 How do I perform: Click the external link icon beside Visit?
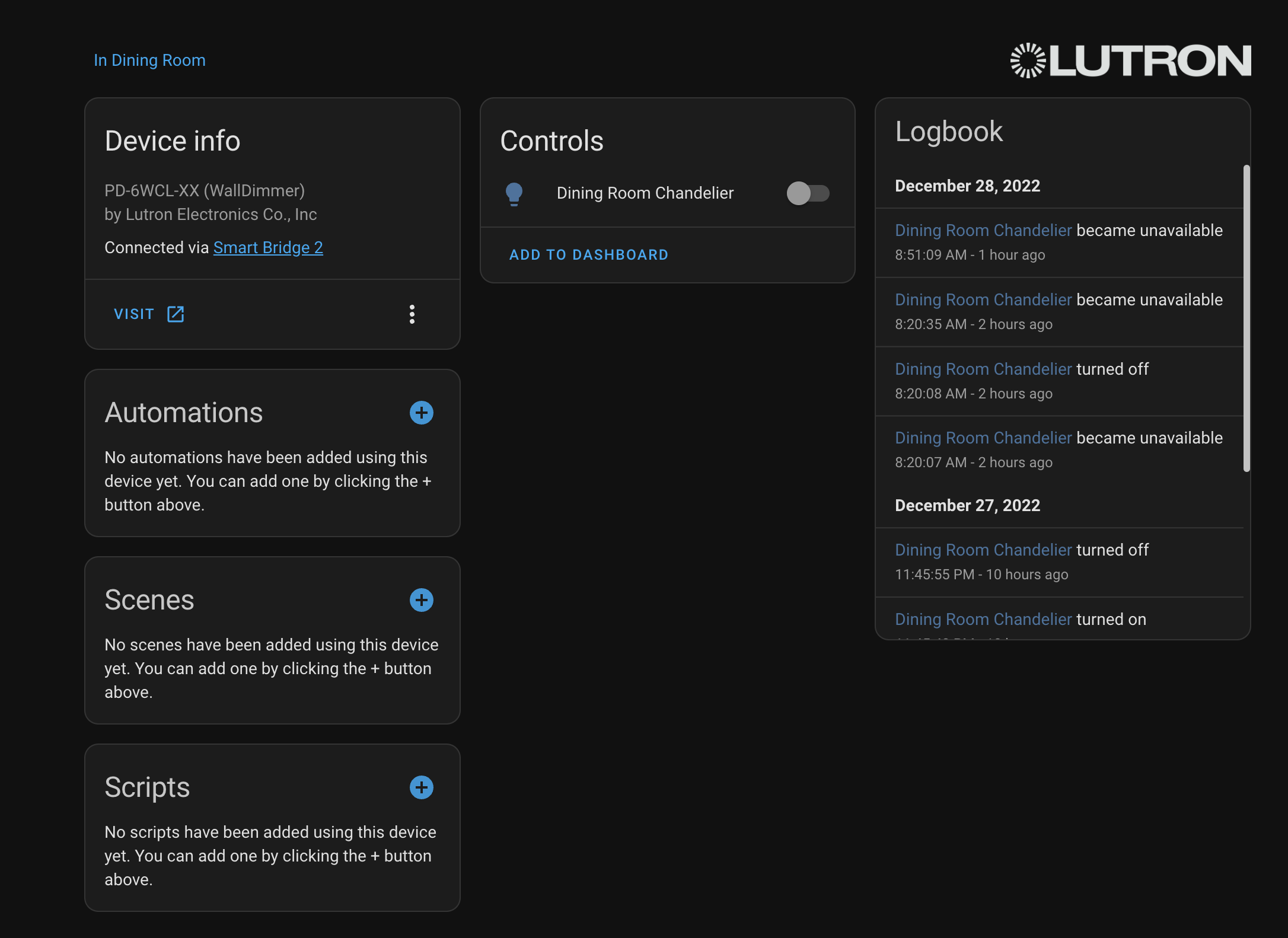(176, 314)
